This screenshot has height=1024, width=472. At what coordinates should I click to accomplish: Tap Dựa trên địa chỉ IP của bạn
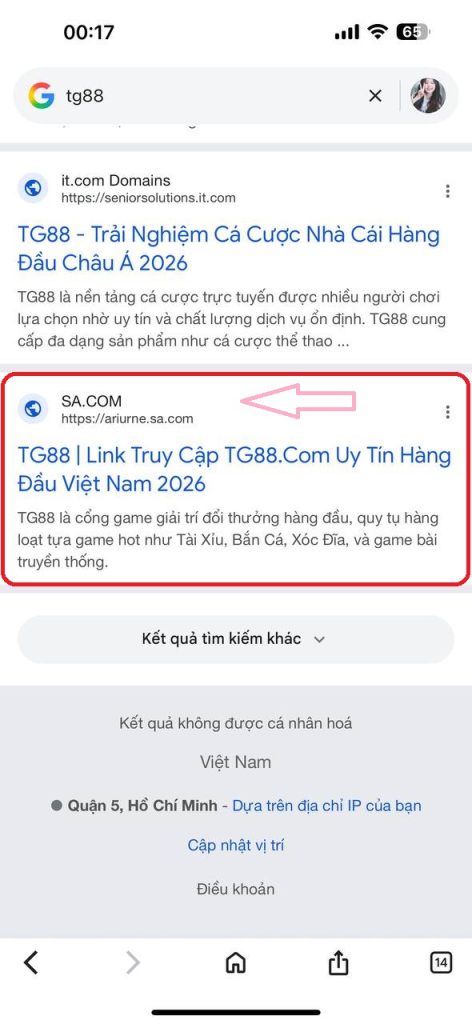coord(327,805)
